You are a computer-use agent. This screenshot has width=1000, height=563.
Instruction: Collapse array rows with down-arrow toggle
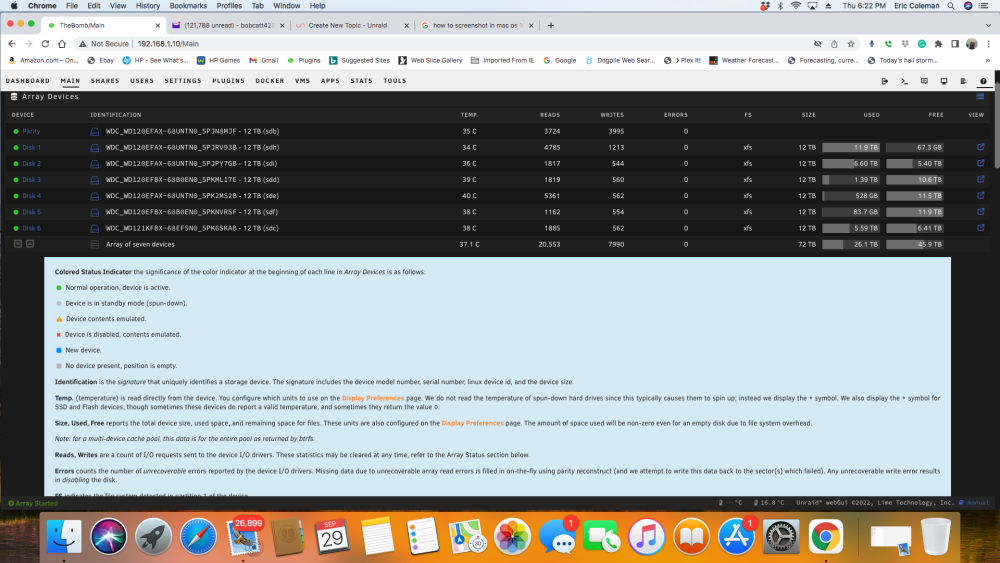coord(18,244)
